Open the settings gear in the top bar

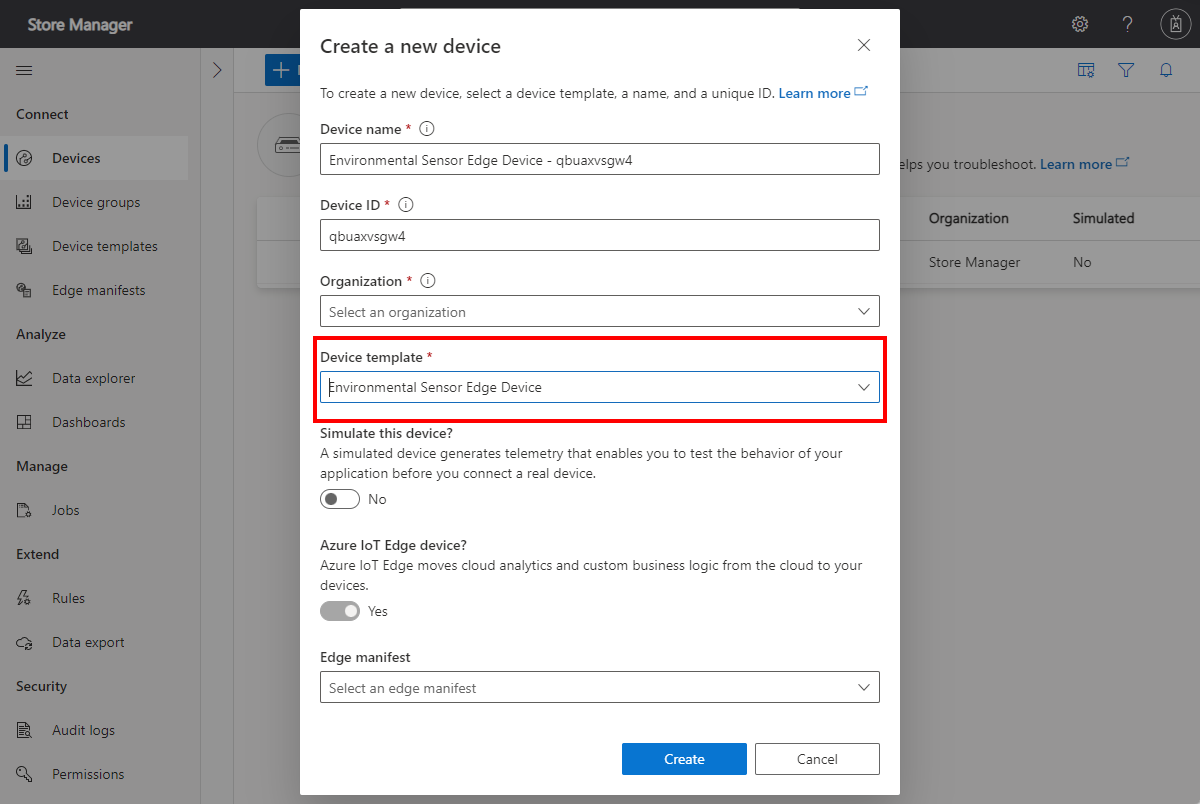pos(1079,23)
